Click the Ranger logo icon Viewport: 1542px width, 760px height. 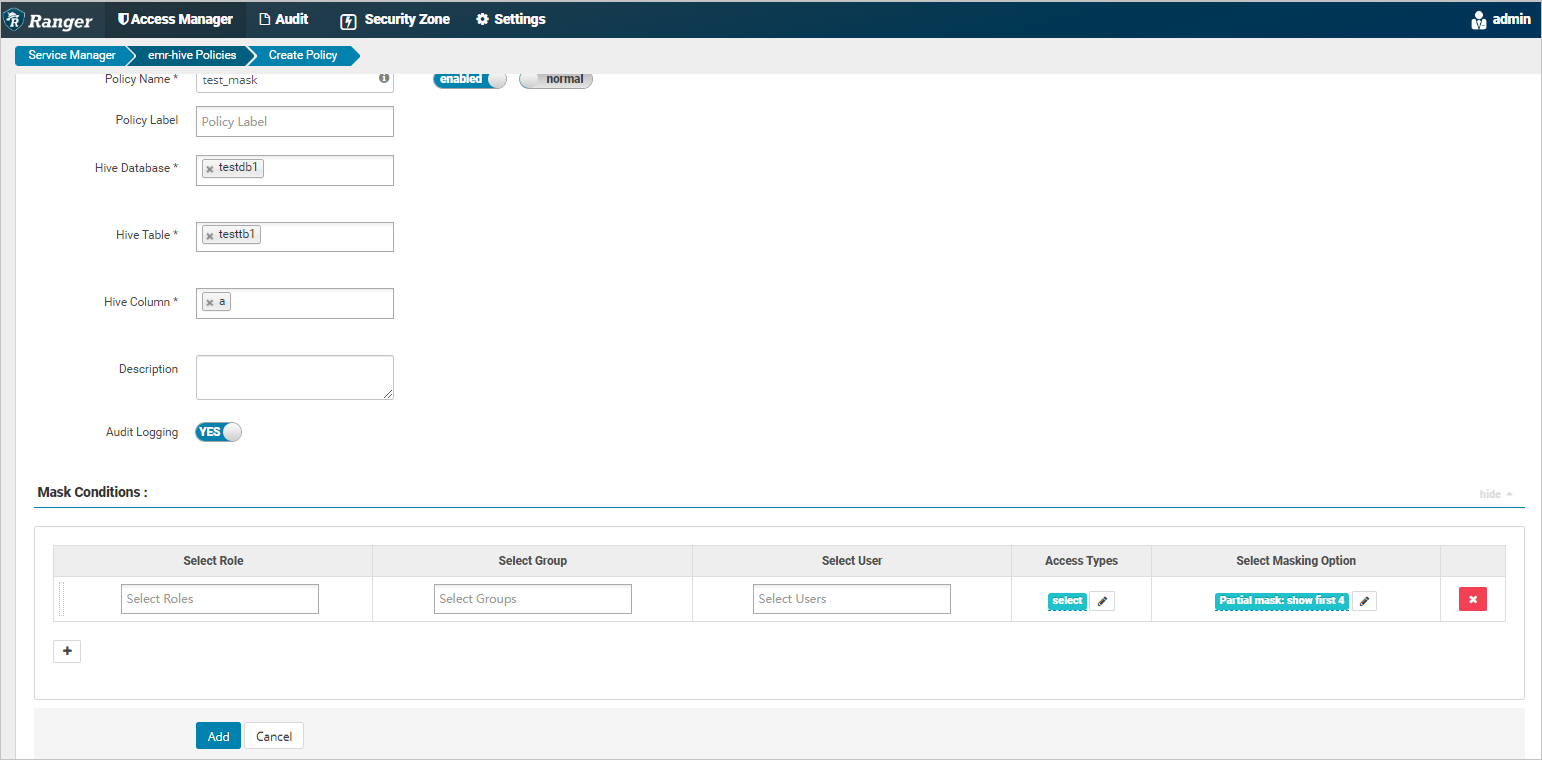pyautogui.click(x=15, y=20)
